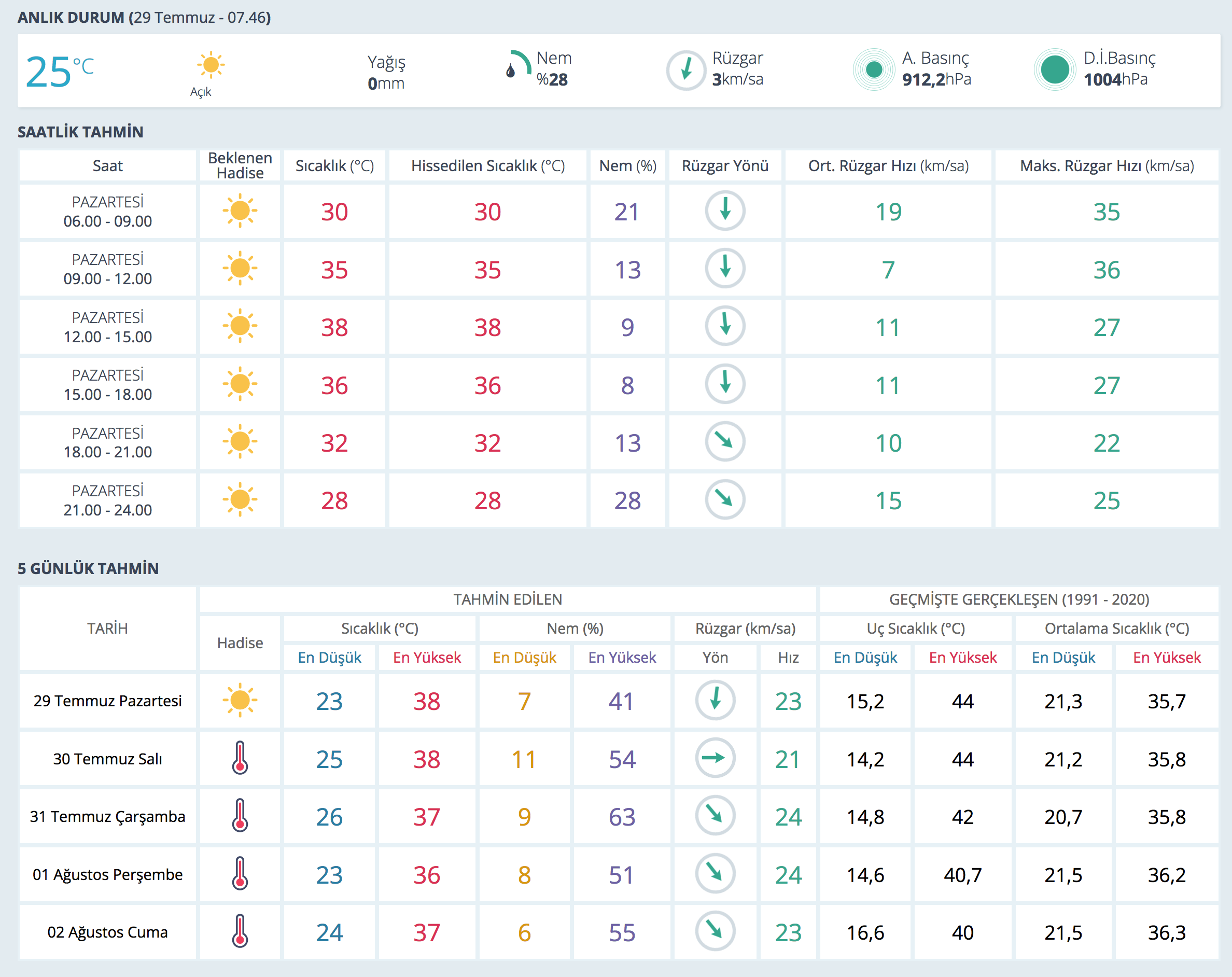Viewport: 1232px width, 977px height.
Task: Click the D.İ.Basınç solid green circle icon
Action: click(1054, 69)
